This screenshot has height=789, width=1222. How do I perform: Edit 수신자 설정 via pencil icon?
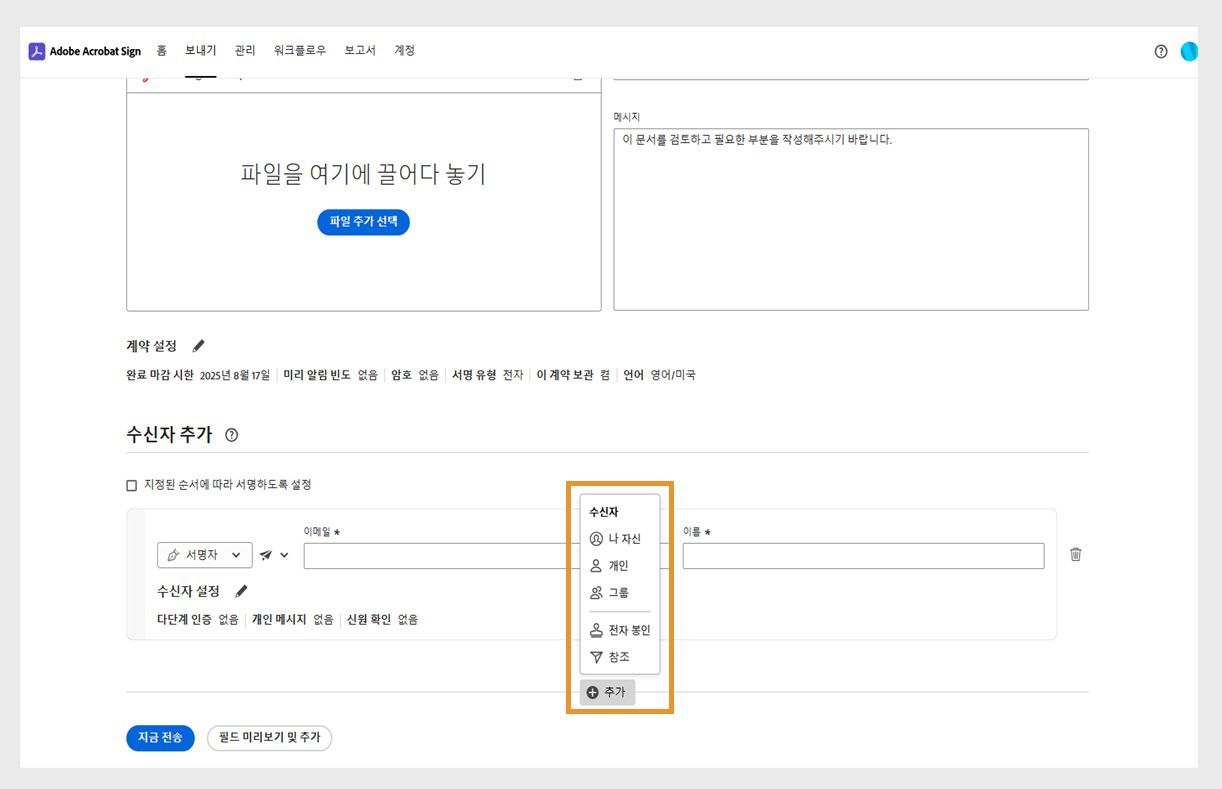[240, 591]
